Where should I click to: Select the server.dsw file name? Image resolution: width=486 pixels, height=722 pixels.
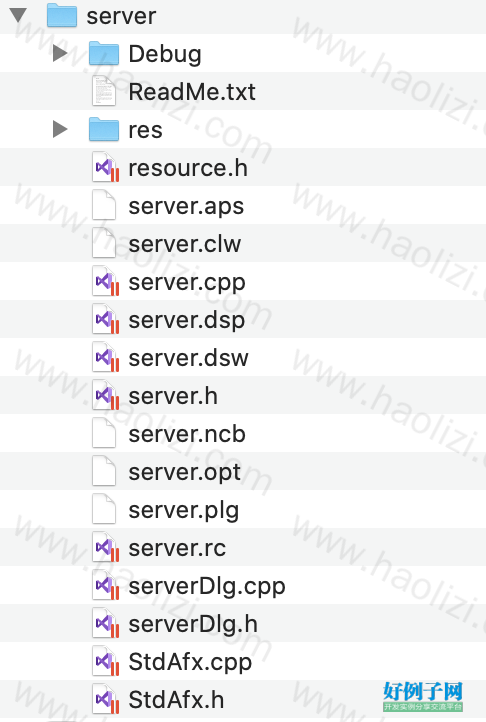pyautogui.click(x=188, y=358)
